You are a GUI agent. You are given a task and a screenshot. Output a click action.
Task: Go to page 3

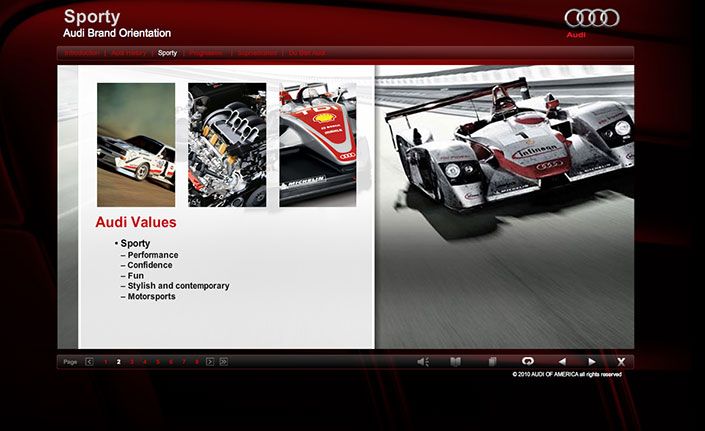tap(132, 362)
